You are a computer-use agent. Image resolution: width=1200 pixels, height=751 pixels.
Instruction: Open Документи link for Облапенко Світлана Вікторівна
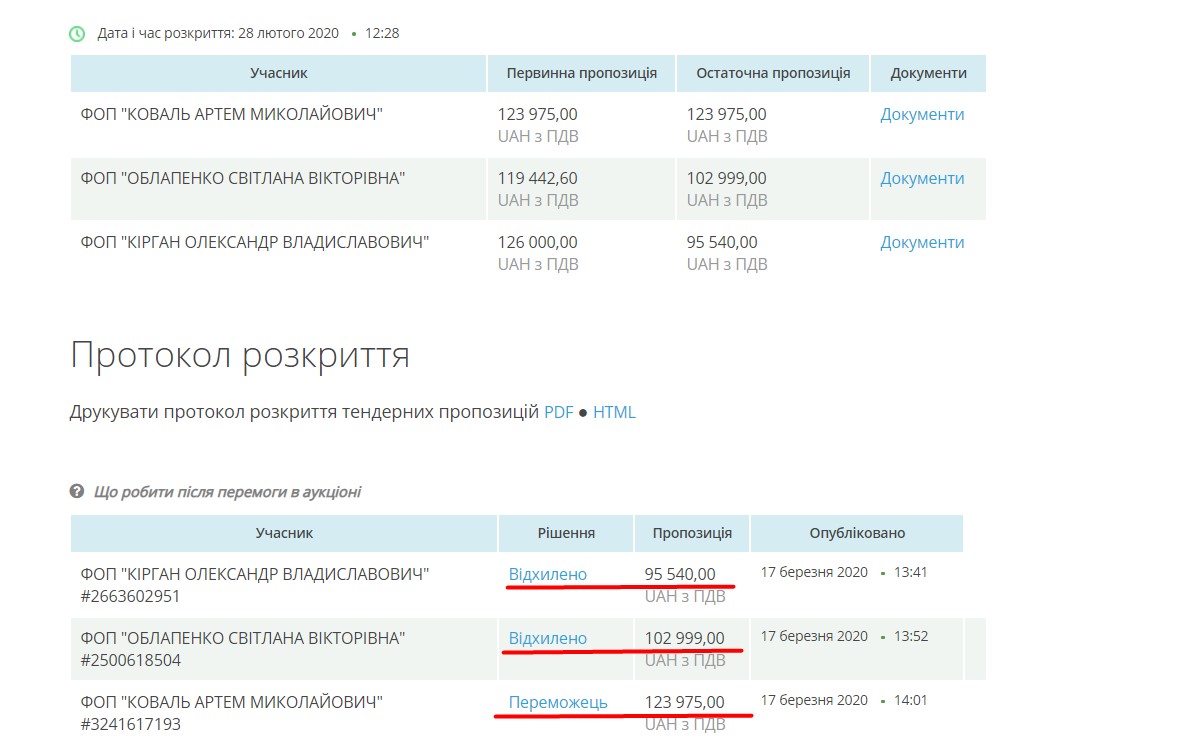(922, 178)
